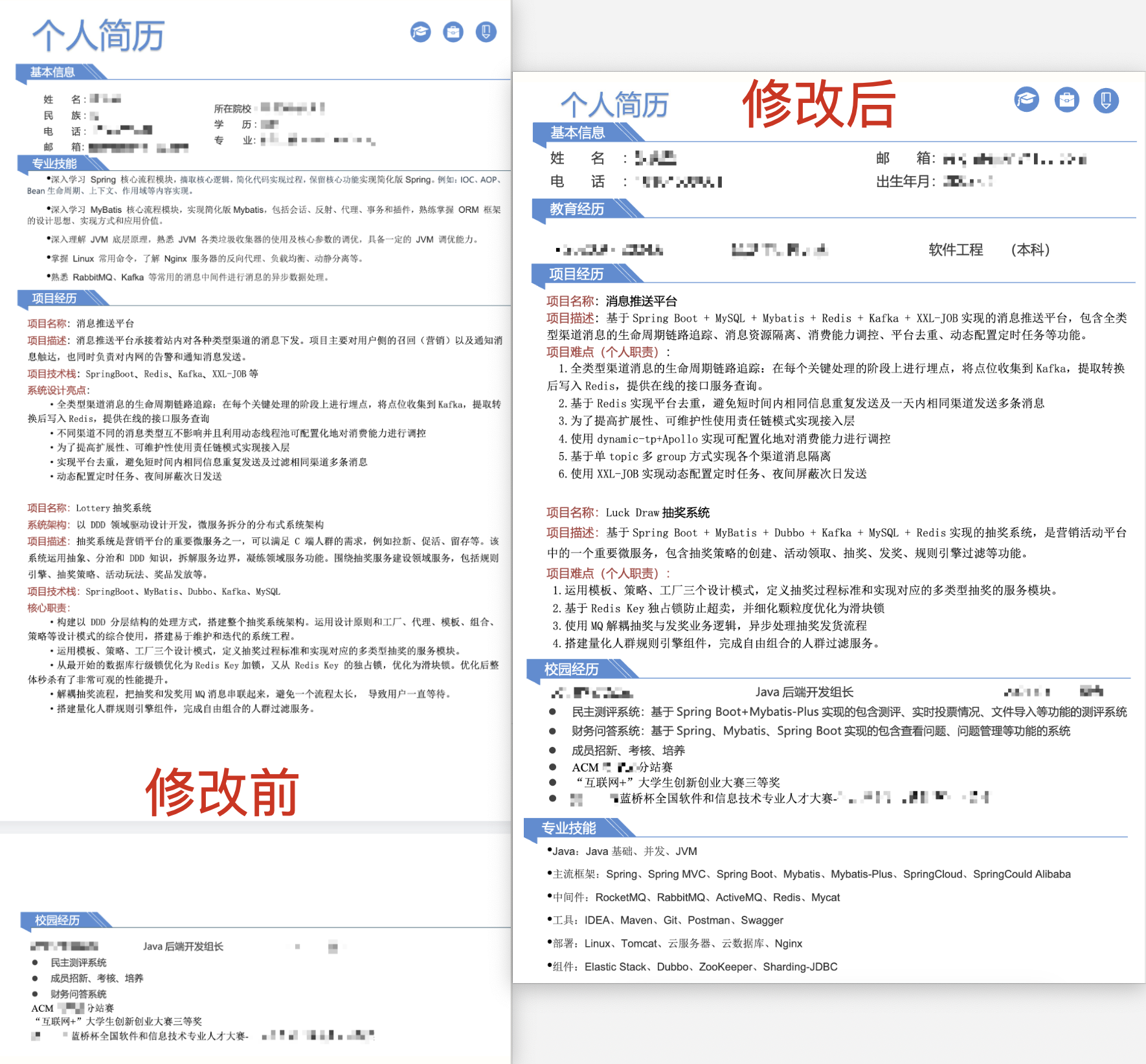The height and width of the screenshot is (1064, 1146).
Task: Click the graduation cap icon in the original resume header
Action: [421, 32]
